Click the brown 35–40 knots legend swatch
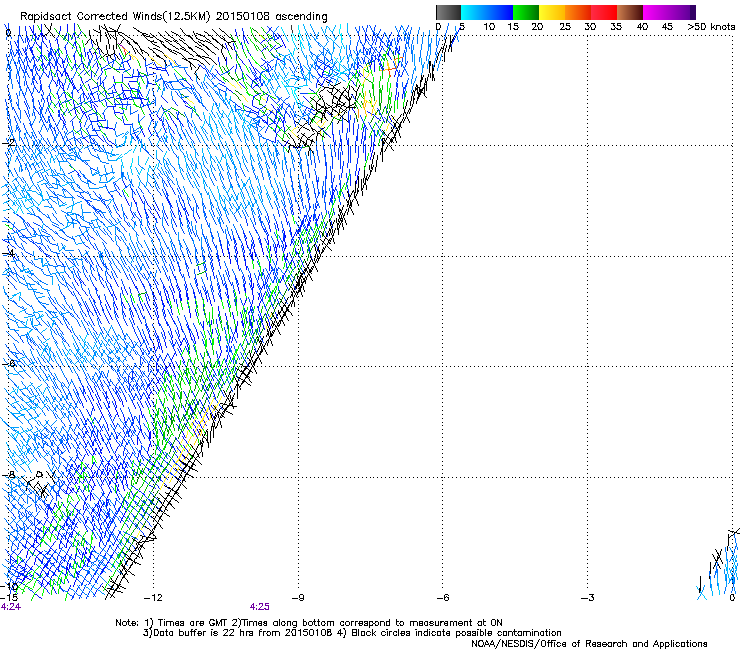The width and height of the screenshot is (740, 650). point(630,12)
